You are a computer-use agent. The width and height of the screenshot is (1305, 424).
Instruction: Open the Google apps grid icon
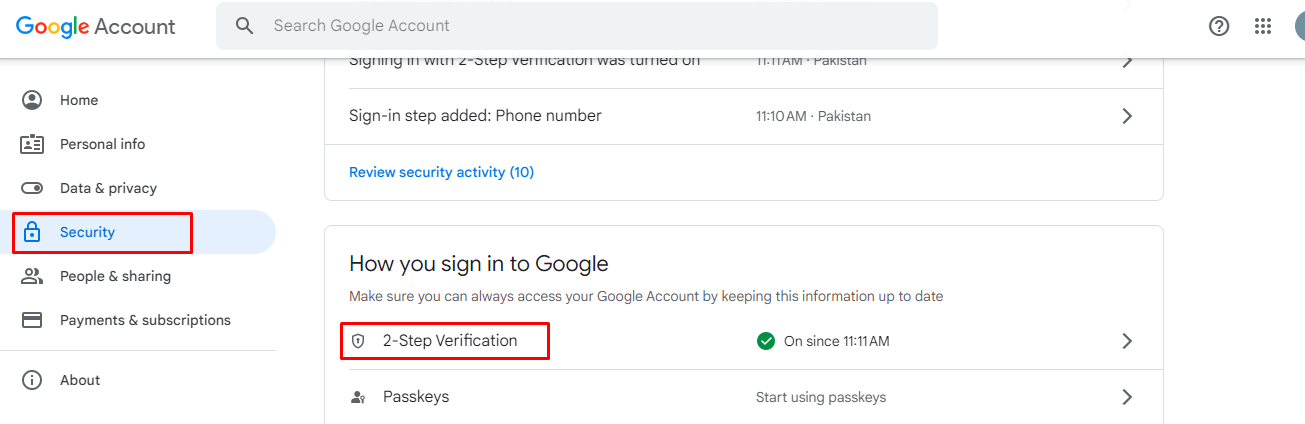1263,26
